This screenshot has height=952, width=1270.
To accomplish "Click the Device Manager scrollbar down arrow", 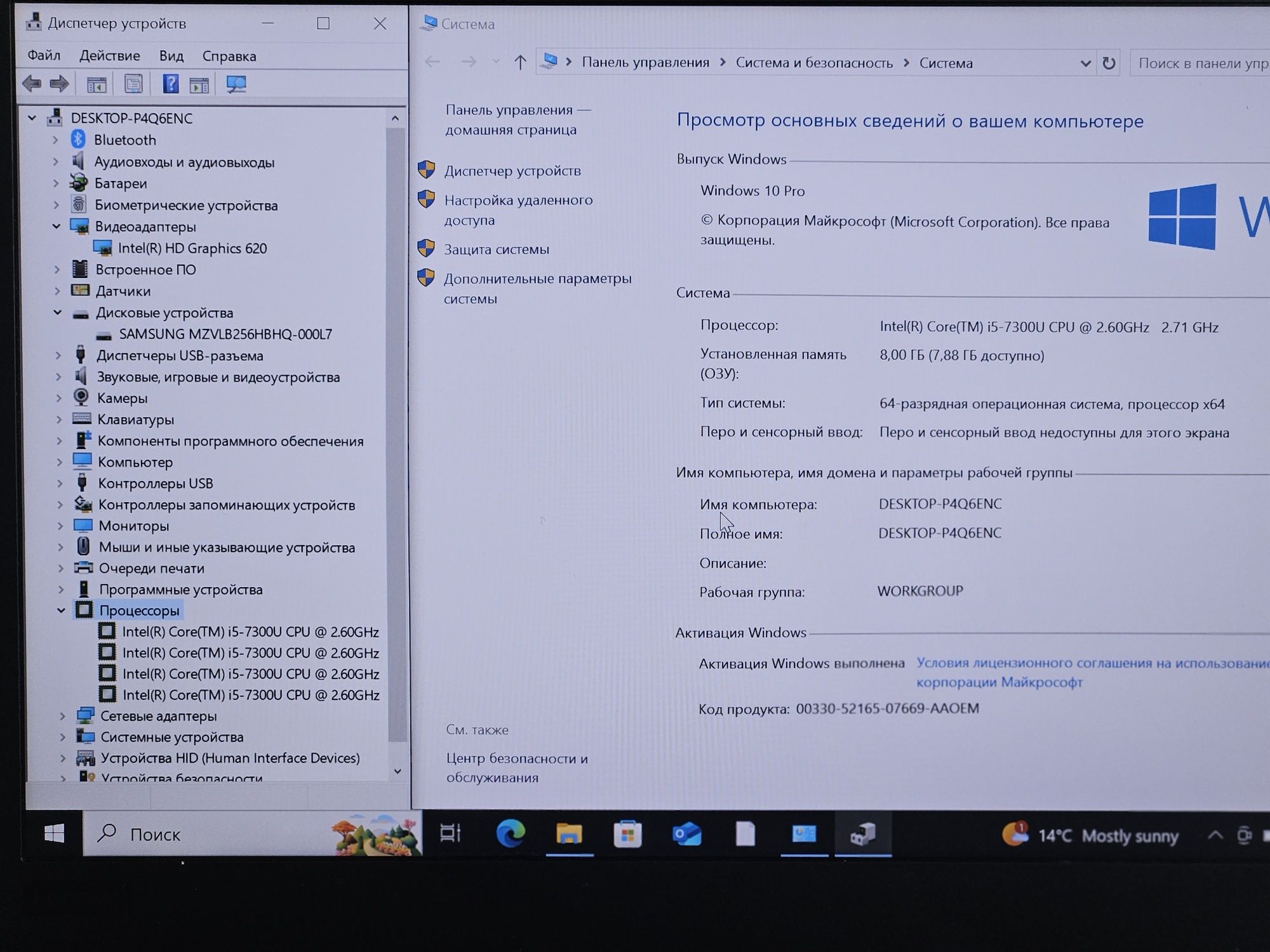I will 397,771.
